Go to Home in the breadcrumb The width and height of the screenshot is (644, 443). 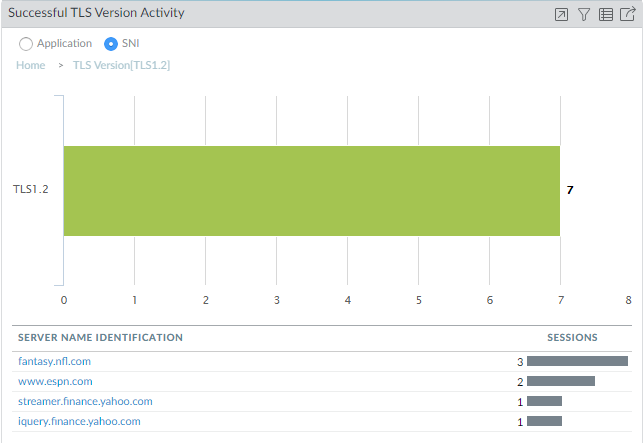[x=31, y=65]
